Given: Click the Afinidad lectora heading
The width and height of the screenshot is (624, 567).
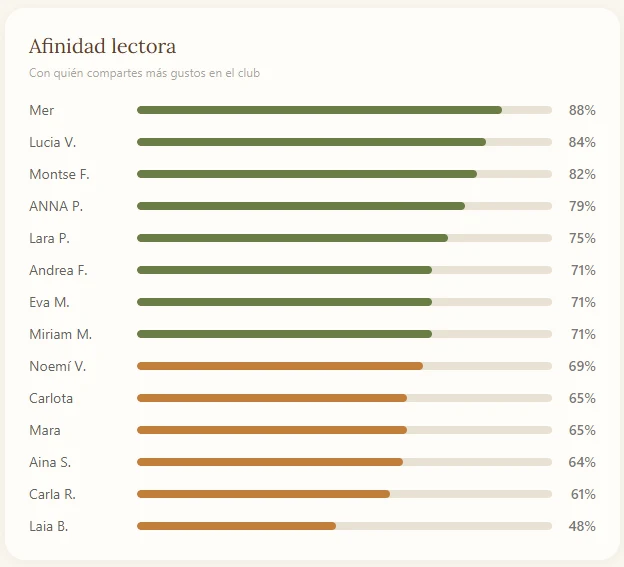Looking at the screenshot, I should [102, 46].
